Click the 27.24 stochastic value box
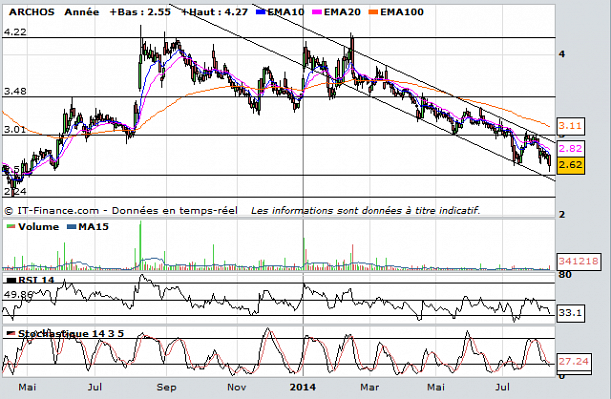The height and width of the screenshot is (399, 611). [573, 362]
